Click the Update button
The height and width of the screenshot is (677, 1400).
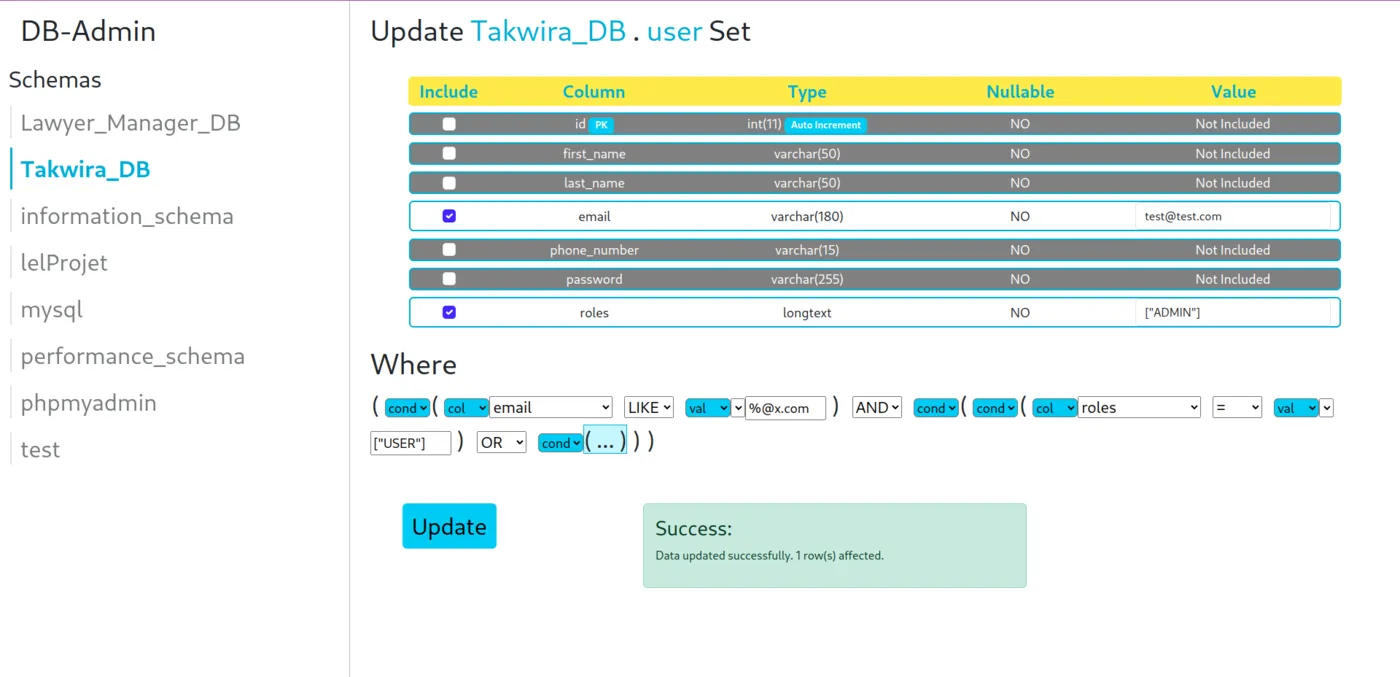449,526
